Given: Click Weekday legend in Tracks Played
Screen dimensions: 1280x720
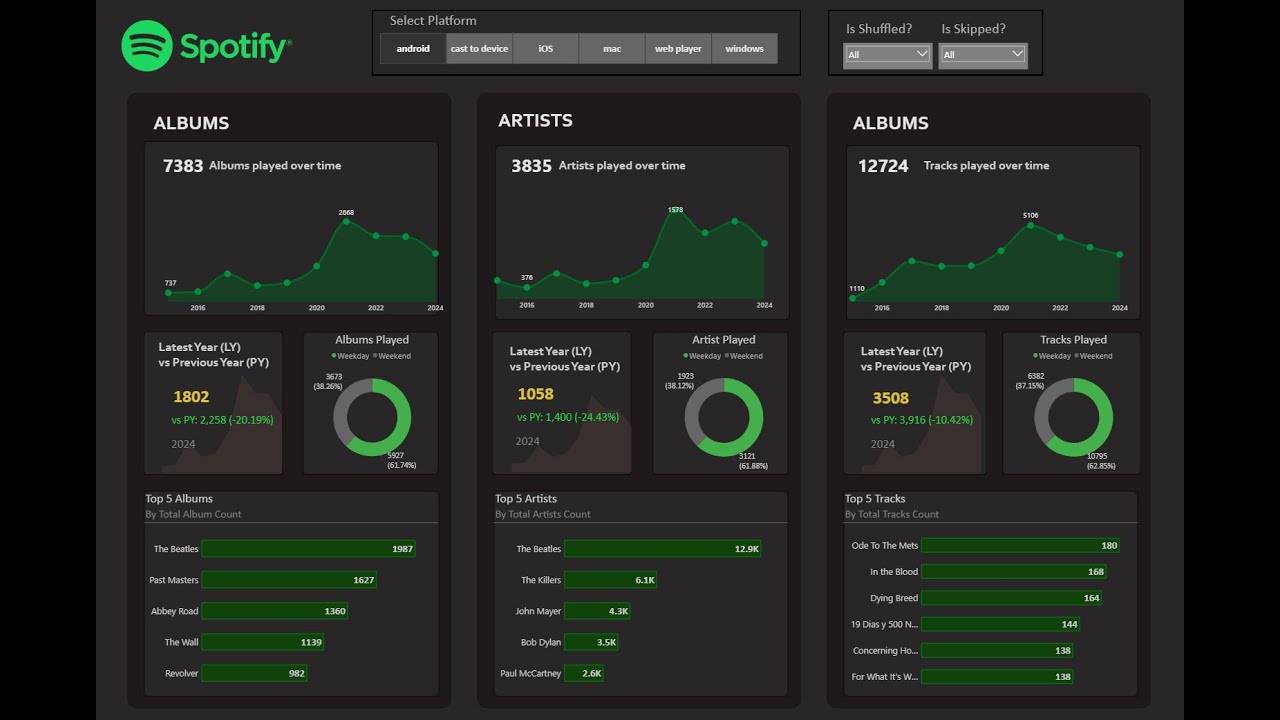Looking at the screenshot, I should click(1052, 356).
